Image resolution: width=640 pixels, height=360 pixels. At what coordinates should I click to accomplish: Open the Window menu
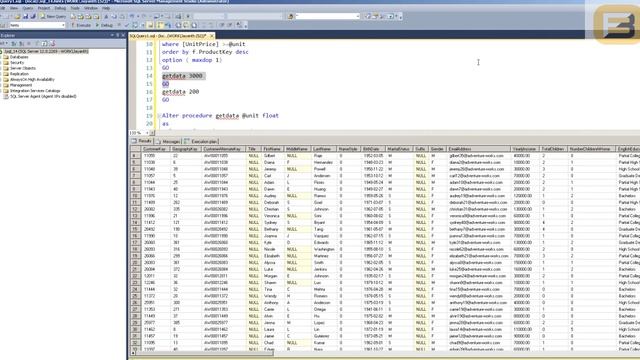click(x=91, y=8)
